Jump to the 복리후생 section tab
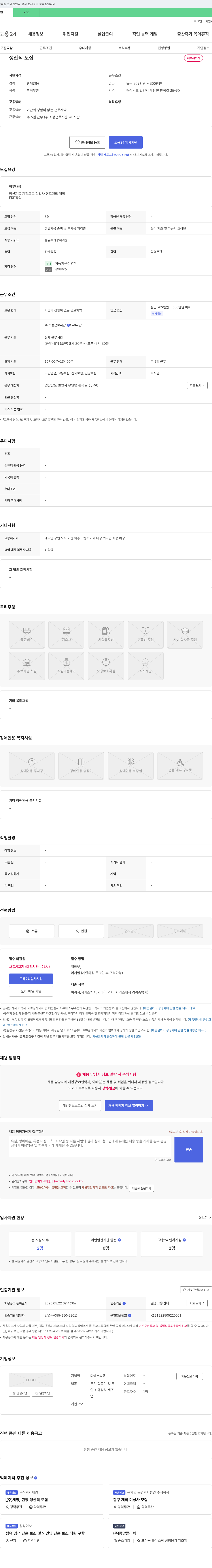 coord(124,48)
